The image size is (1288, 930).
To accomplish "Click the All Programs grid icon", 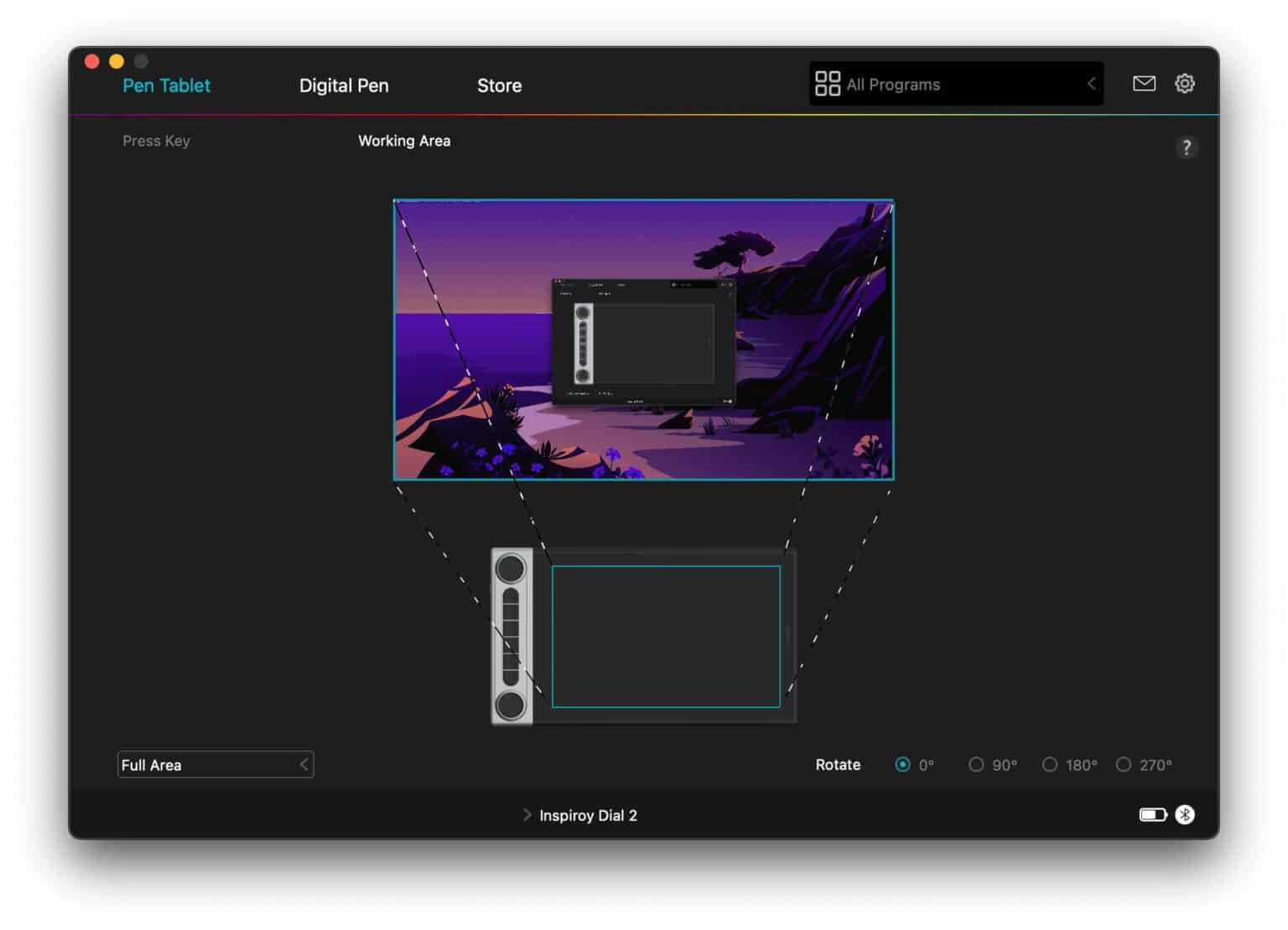I will click(827, 84).
